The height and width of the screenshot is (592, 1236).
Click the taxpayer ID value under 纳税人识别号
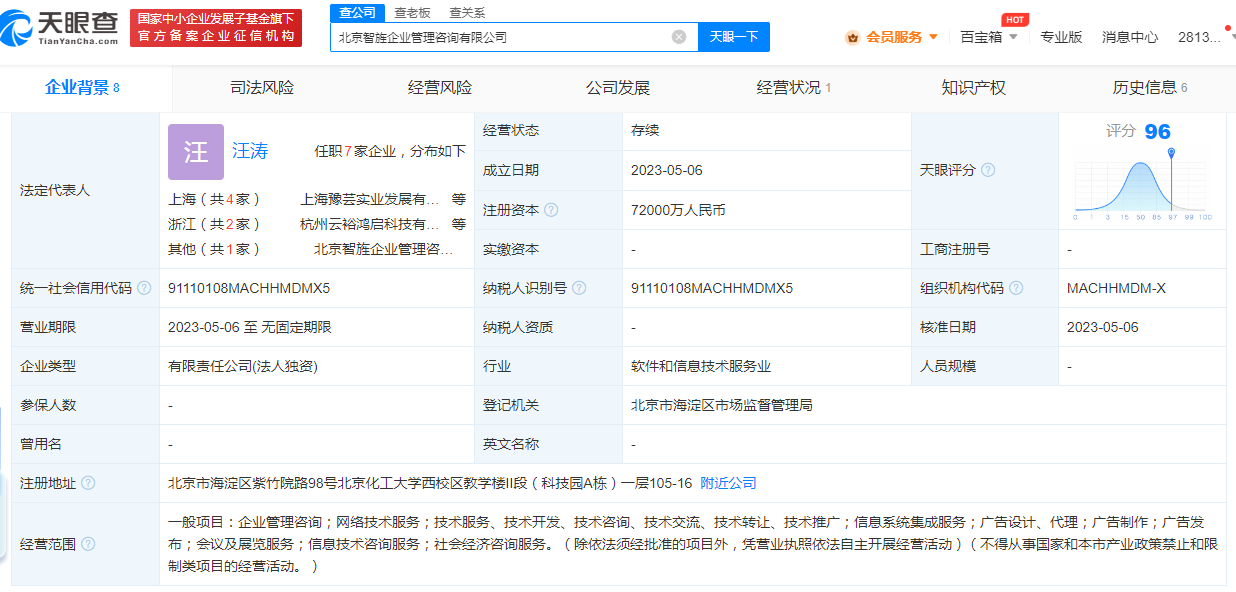point(712,288)
